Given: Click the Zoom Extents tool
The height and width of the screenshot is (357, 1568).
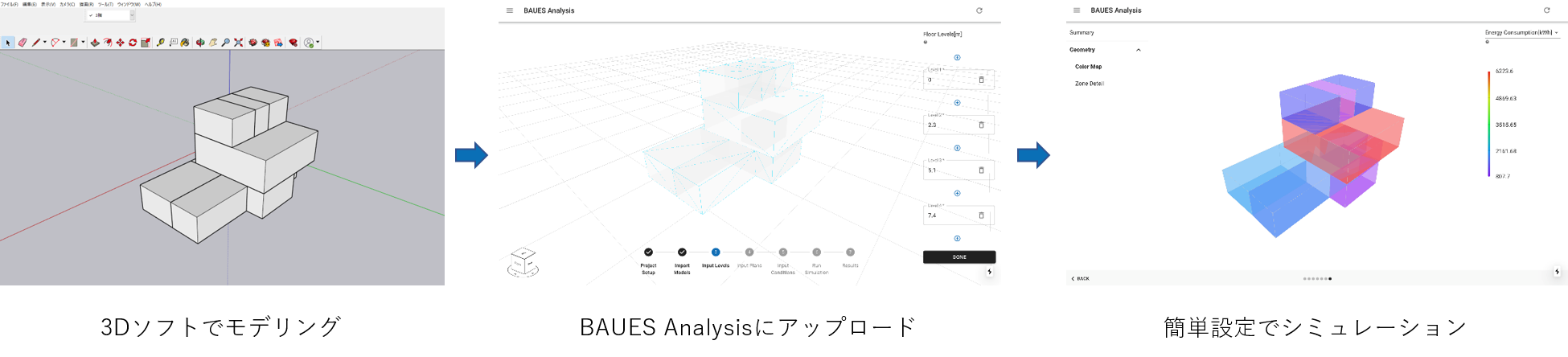Looking at the screenshot, I should [x=238, y=43].
